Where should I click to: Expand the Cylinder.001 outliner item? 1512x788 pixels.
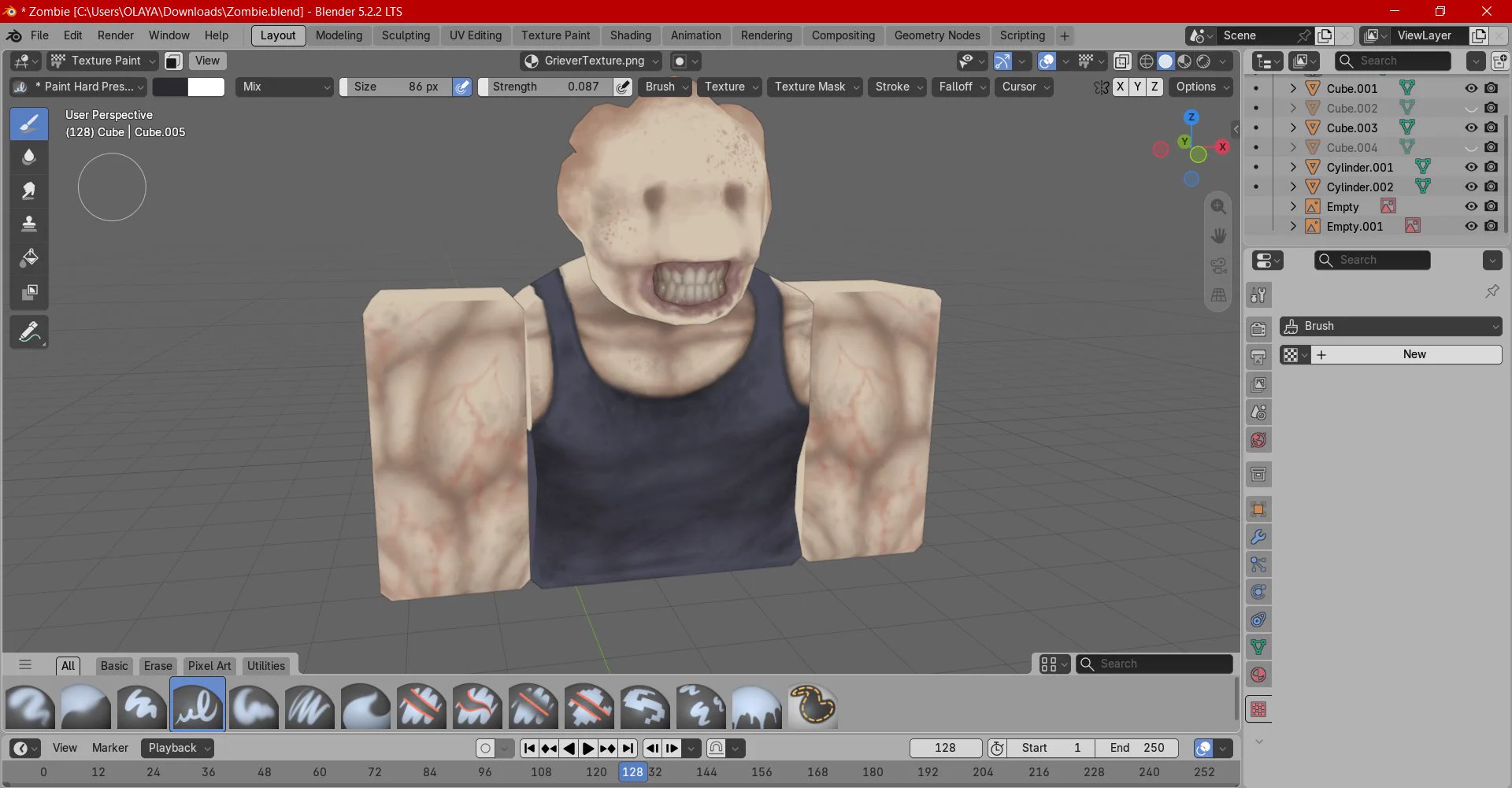coord(1292,167)
